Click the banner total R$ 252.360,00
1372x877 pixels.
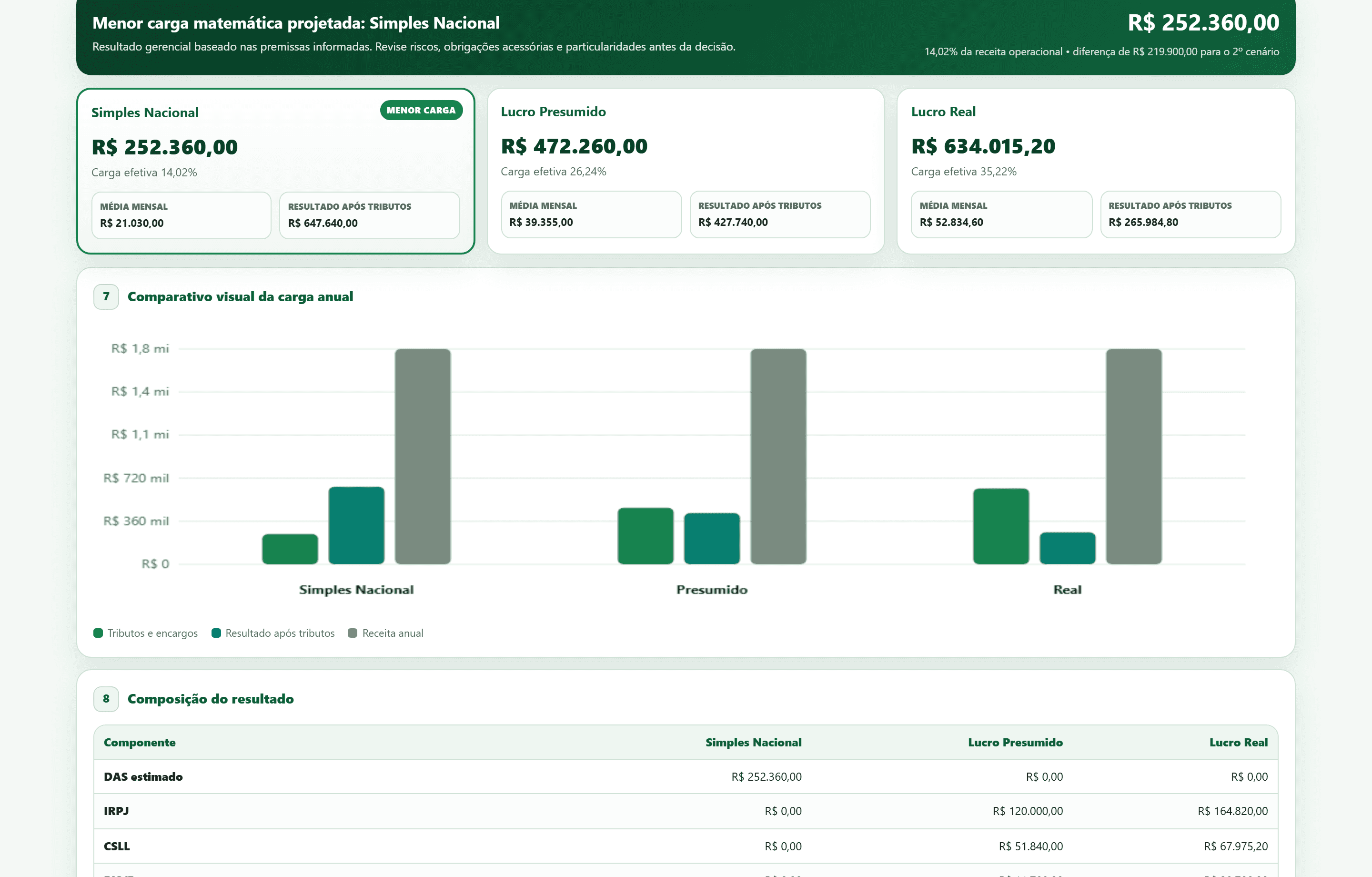[x=1203, y=23]
